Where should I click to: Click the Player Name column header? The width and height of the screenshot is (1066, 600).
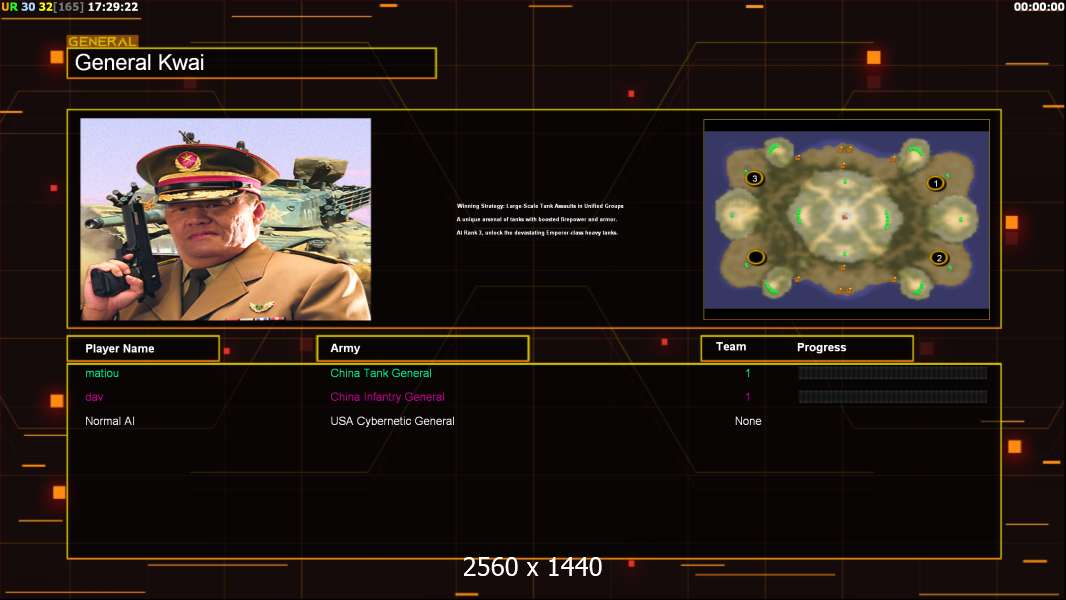[143, 348]
